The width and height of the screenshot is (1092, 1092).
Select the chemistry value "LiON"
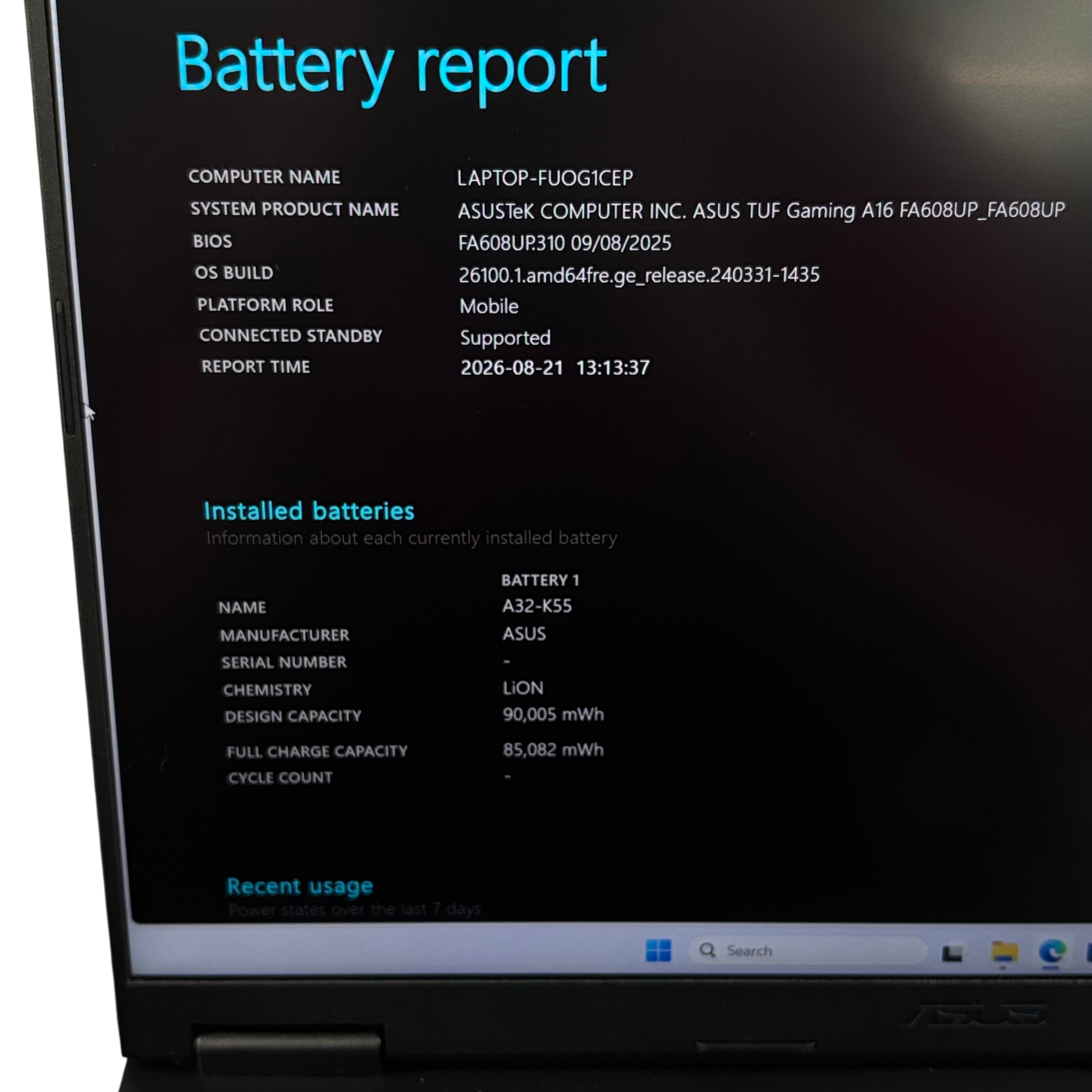tap(523, 688)
